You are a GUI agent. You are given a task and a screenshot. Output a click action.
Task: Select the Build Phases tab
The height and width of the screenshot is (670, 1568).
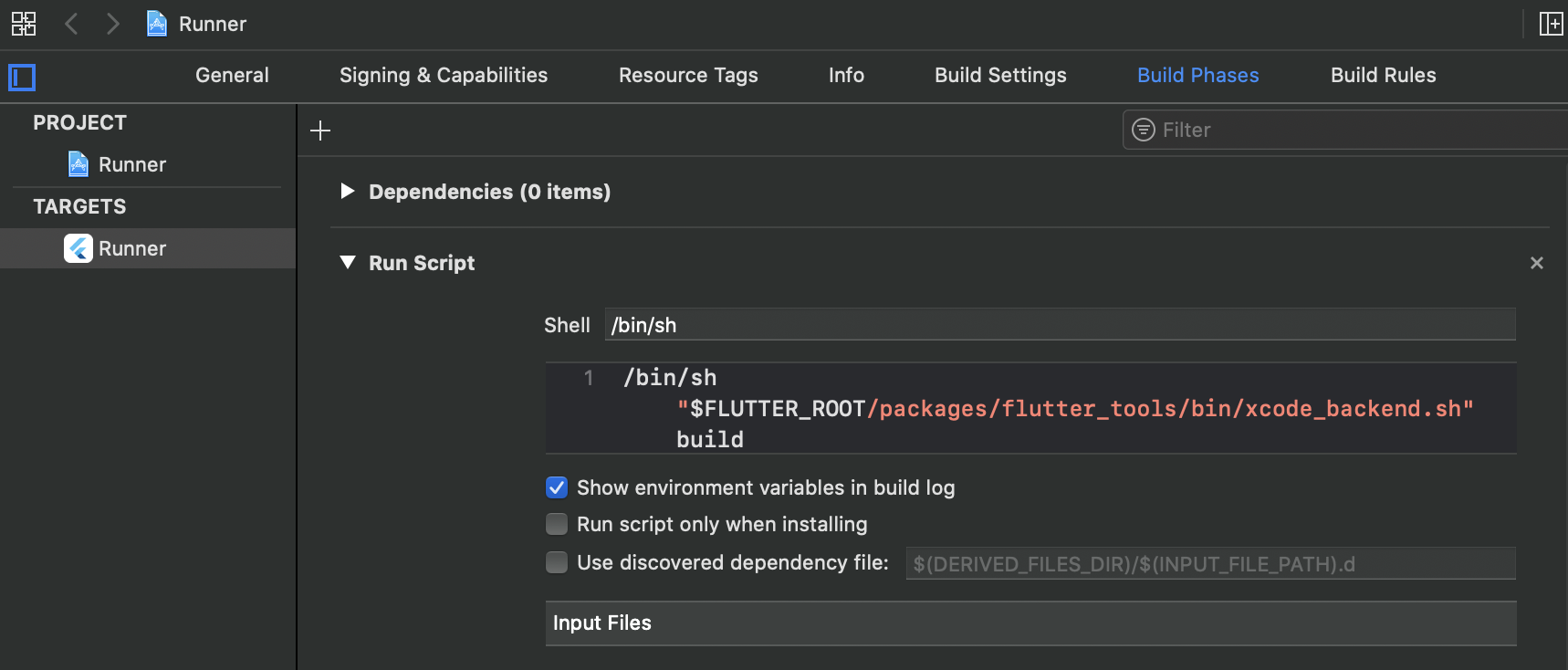click(x=1197, y=75)
